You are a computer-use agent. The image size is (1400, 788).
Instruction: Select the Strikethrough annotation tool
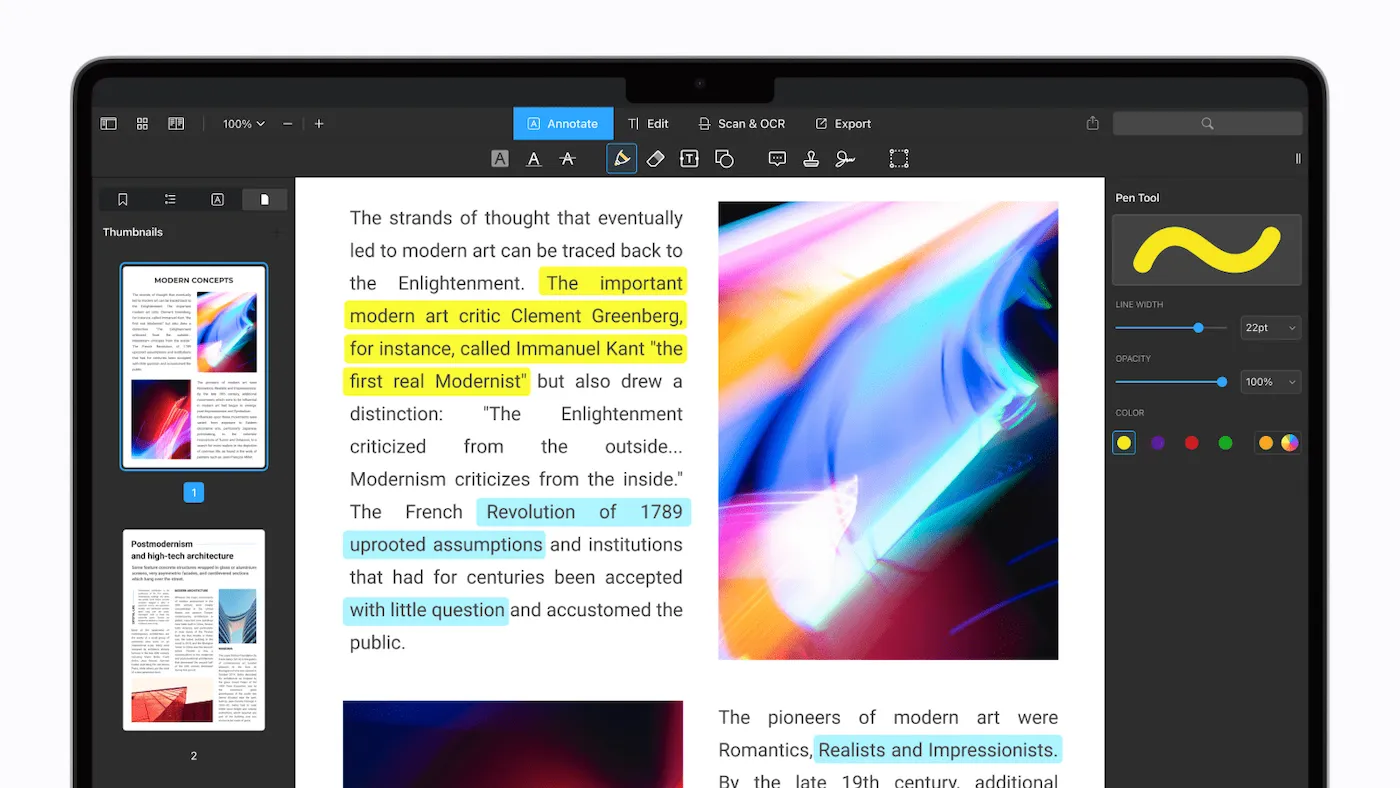tap(567, 158)
